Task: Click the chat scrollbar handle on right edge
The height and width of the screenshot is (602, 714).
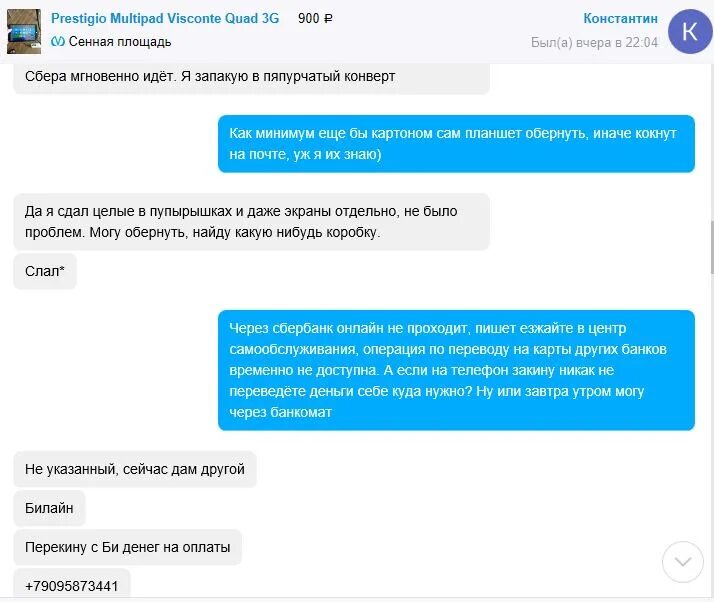Action: click(x=712, y=247)
